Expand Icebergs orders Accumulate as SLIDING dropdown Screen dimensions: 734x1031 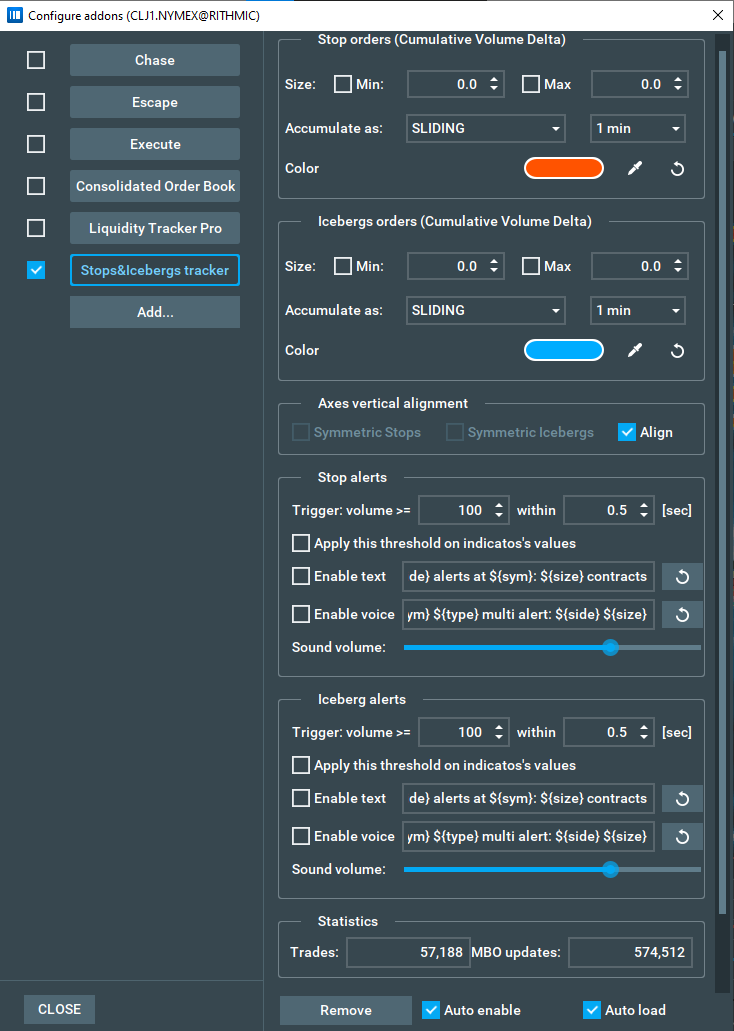[x=486, y=311]
